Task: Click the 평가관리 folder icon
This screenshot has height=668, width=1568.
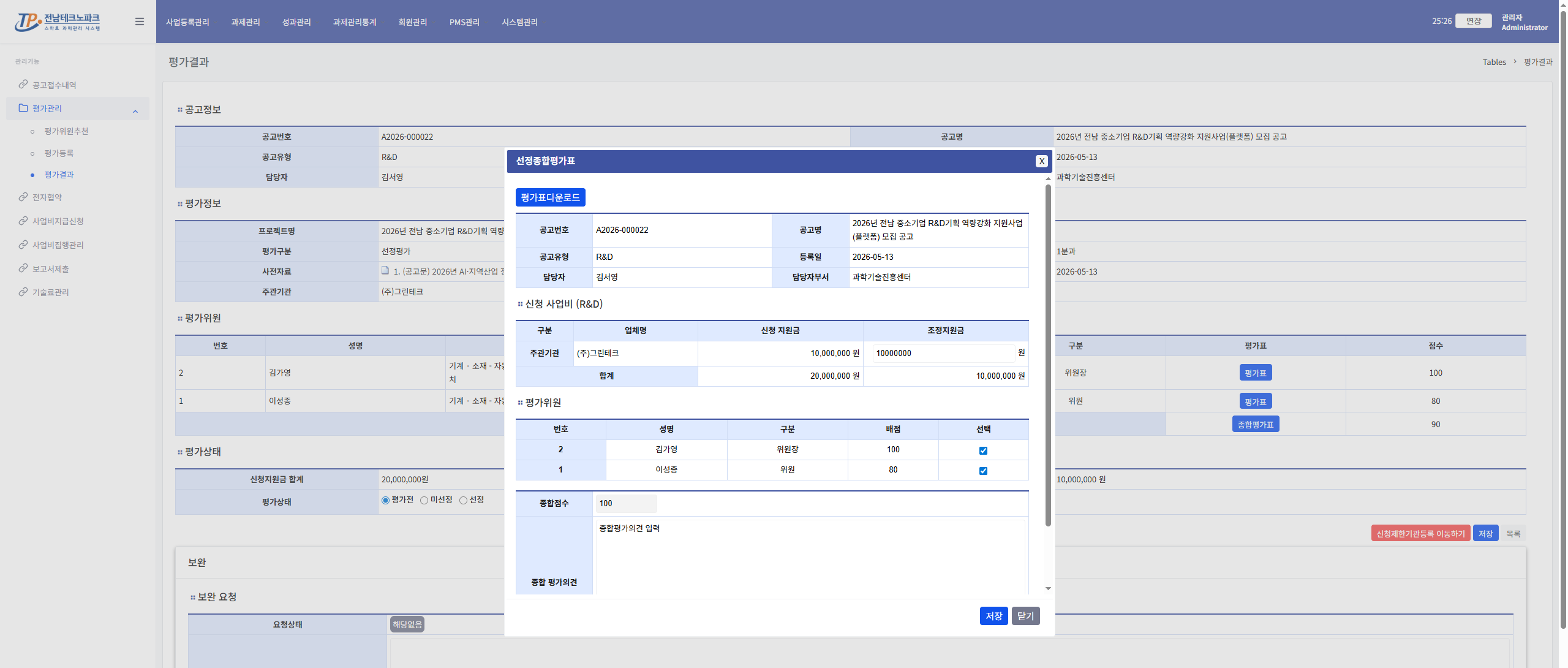Action: [x=23, y=108]
